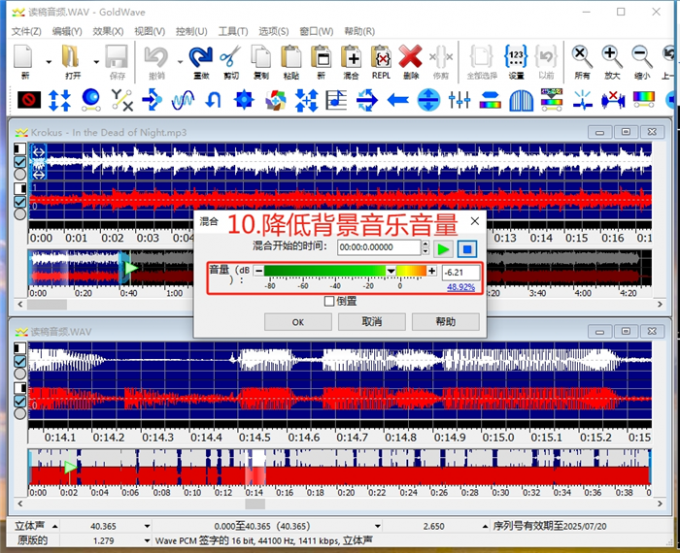This screenshot has height=553, width=680.
Task: Open the dropdown arrow next to Open icon
Action: (96, 62)
